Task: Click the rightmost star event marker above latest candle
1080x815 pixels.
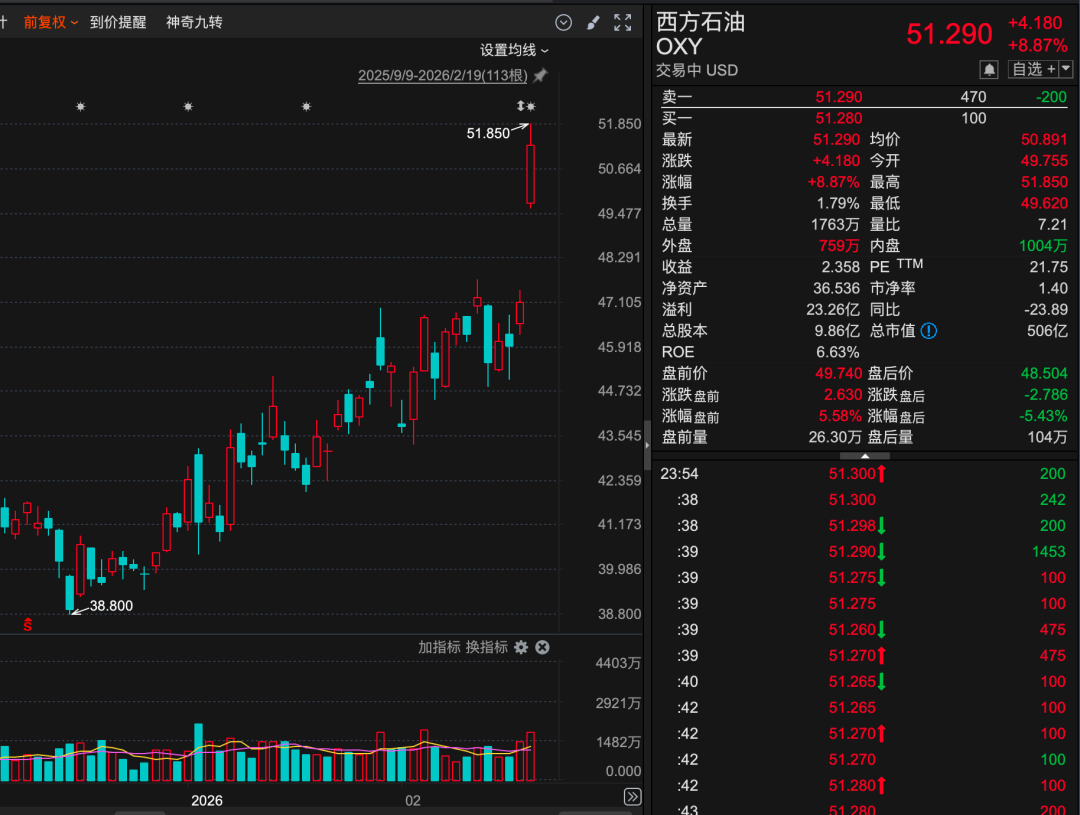Action: pyautogui.click(x=530, y=107)
